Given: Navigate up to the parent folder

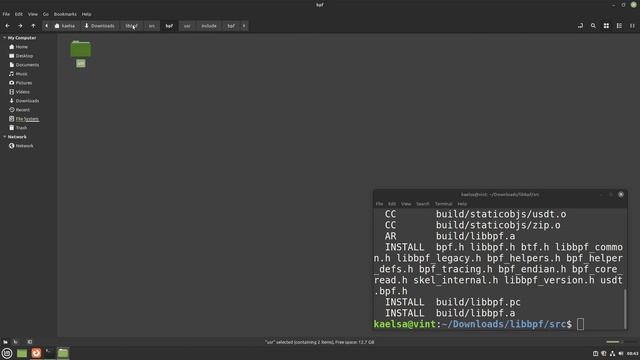Looking at the screenshot, I should pyautogui.click(x=33, y=26).
